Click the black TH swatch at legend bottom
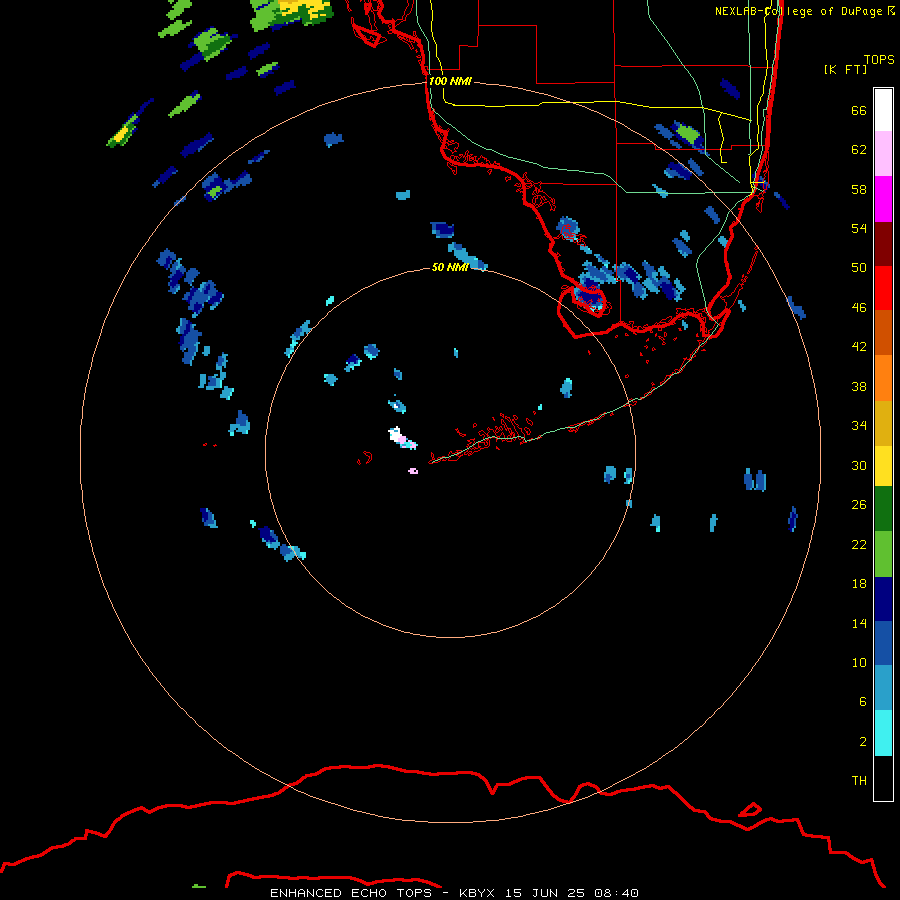 [x=883, y=778]
